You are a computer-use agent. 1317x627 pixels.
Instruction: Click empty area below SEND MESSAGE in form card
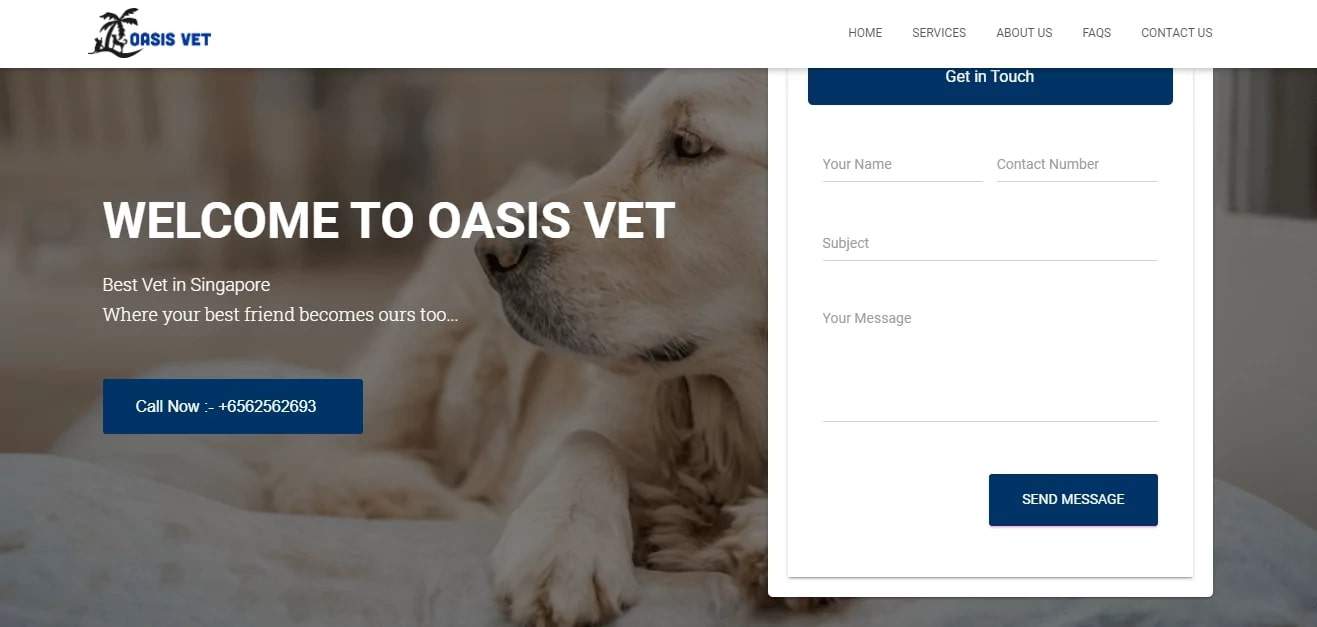990,552
